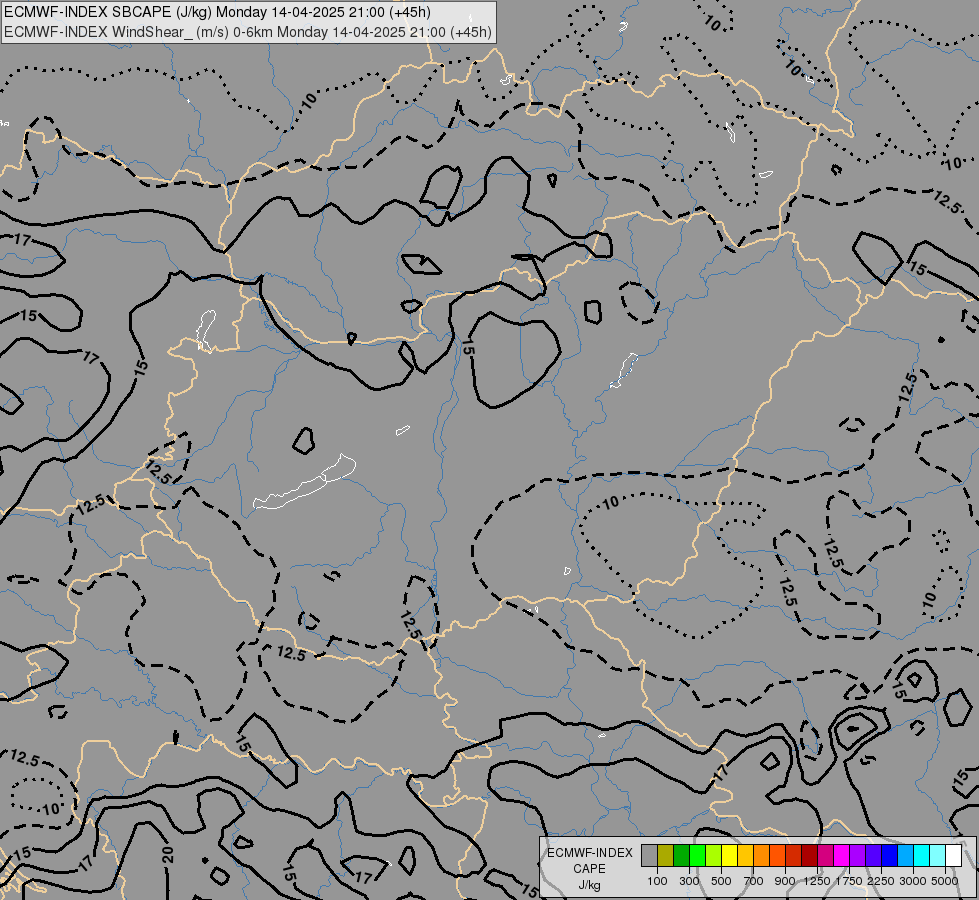
Task: Click the 500 legend value
Action: (x=721, y=881)
